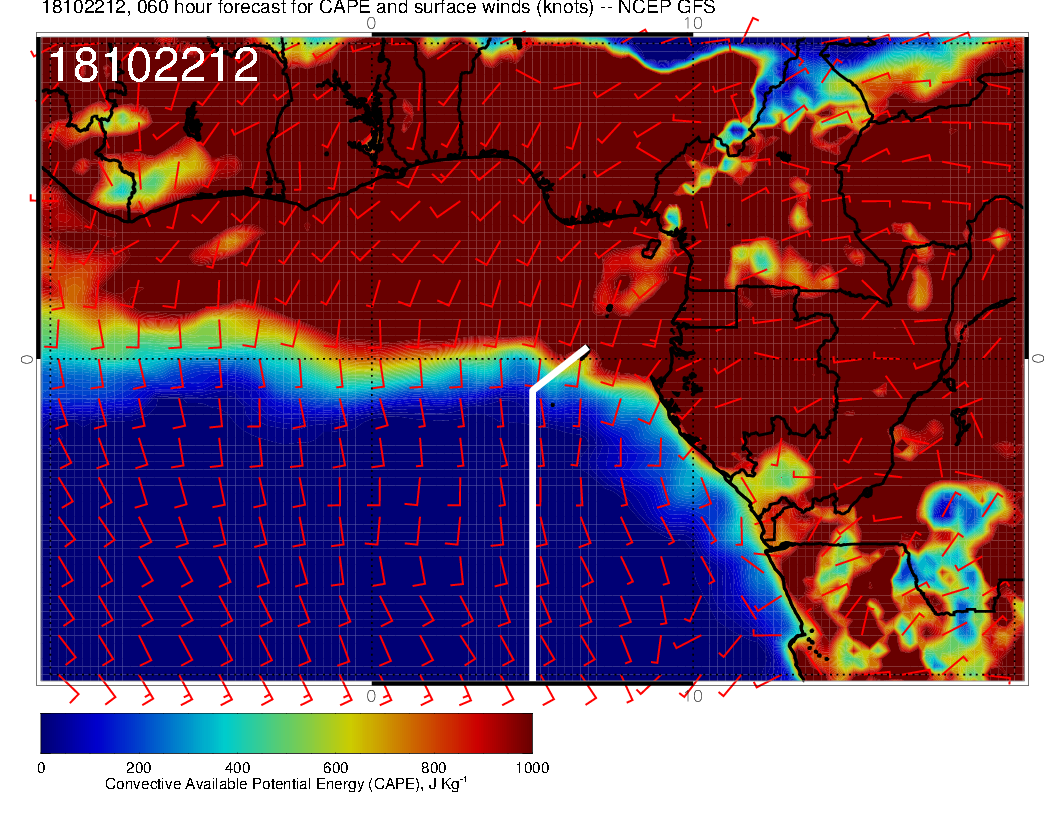The width and height of the screenshot is (1056, 816).
Task: Click the 400 tick label under colorbar
Action: coord(237,768)
